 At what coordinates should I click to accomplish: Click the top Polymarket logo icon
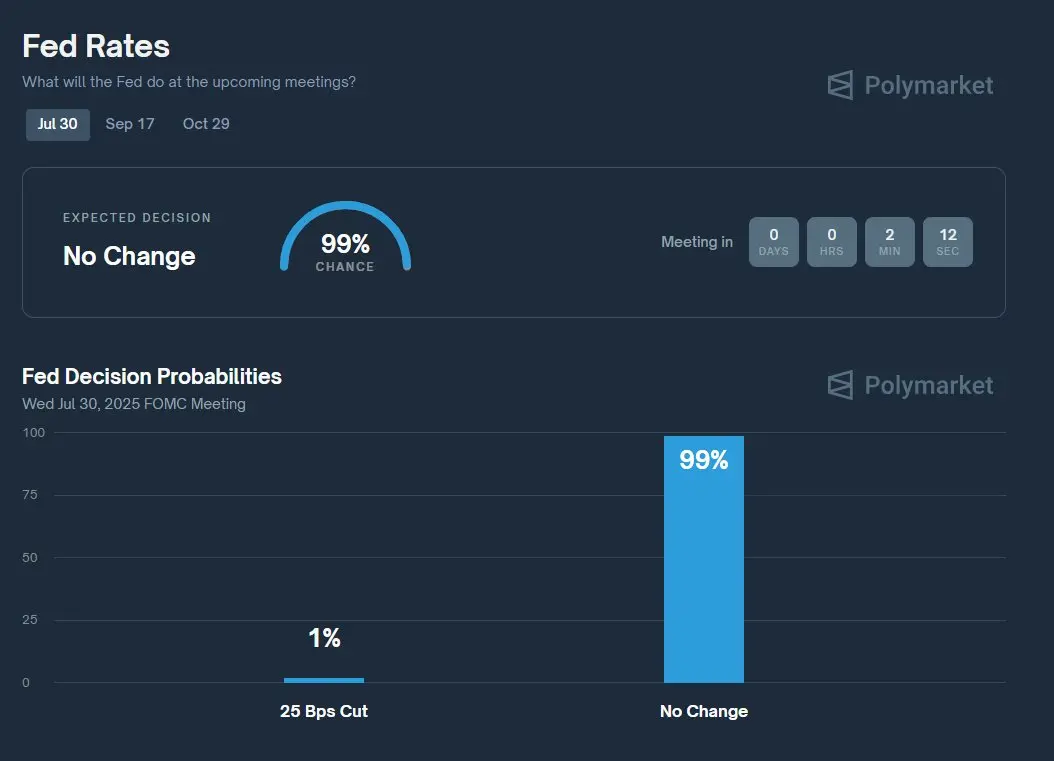[x=840, y=85]
